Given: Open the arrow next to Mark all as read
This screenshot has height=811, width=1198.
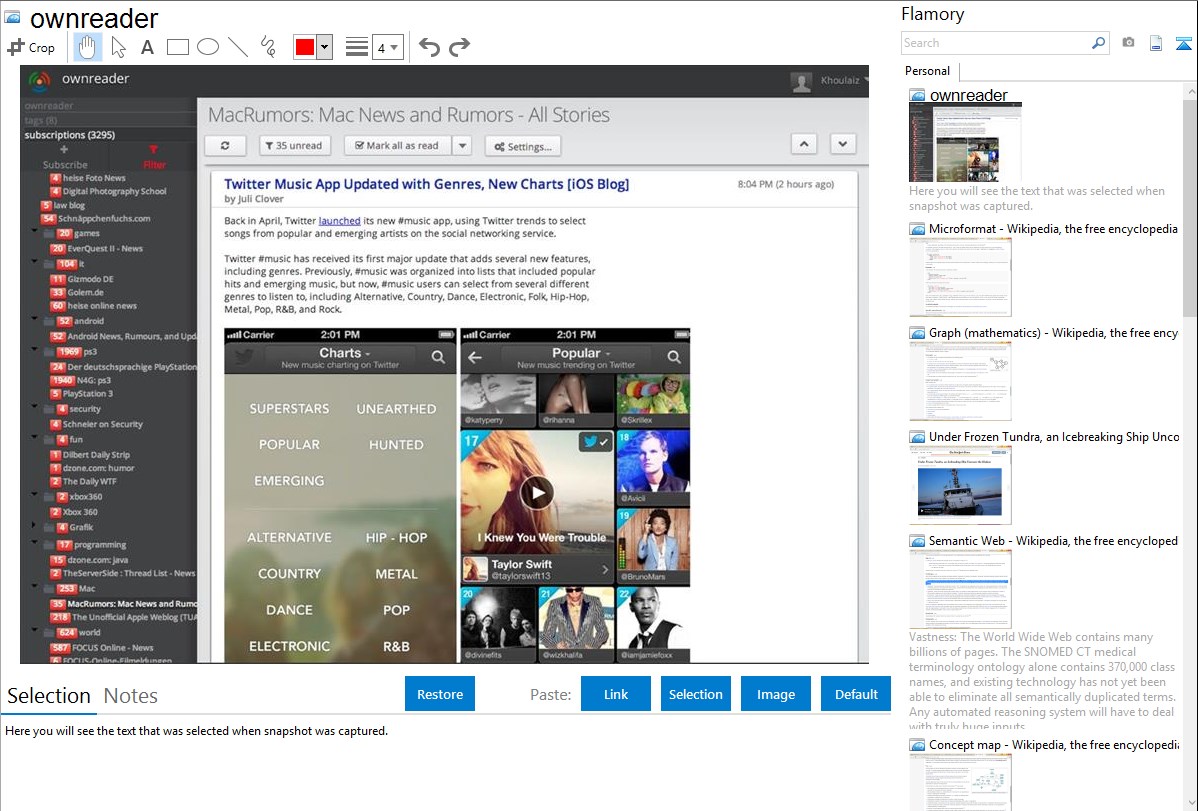Looking at the screenshot, I should 462,145.
